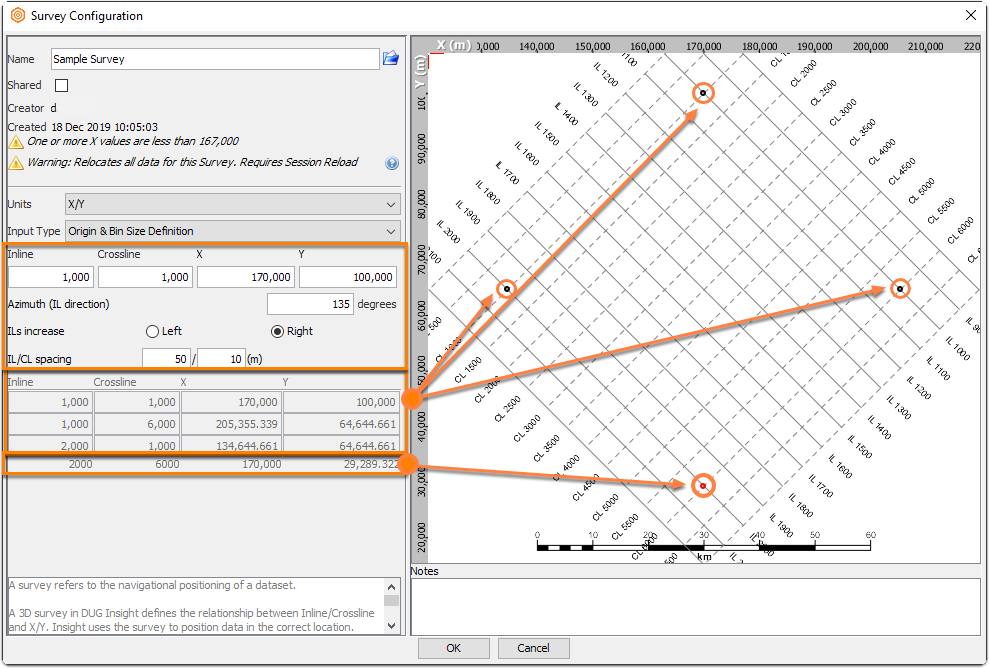The width and height of the screenshot is (989, 668).
Task: Click the Azimuth degrees input field
Action: coord(310,304)
